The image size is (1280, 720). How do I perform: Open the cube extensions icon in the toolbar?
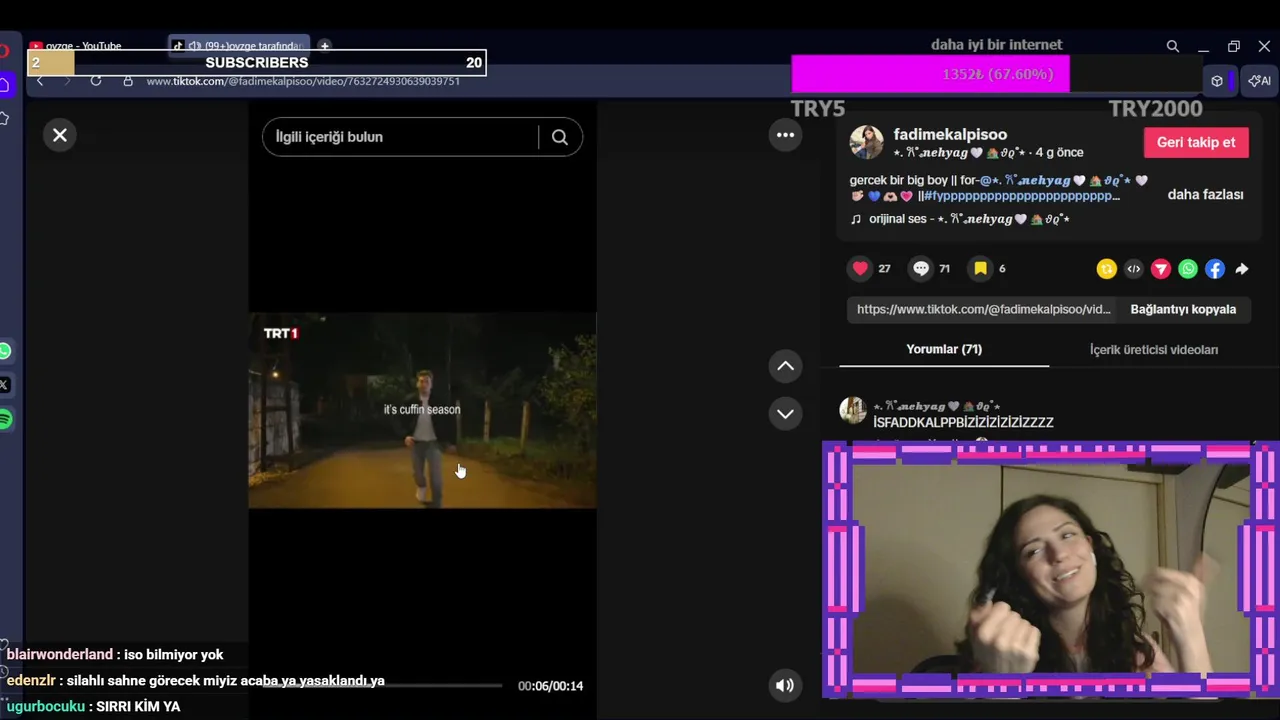(1217, 81)
